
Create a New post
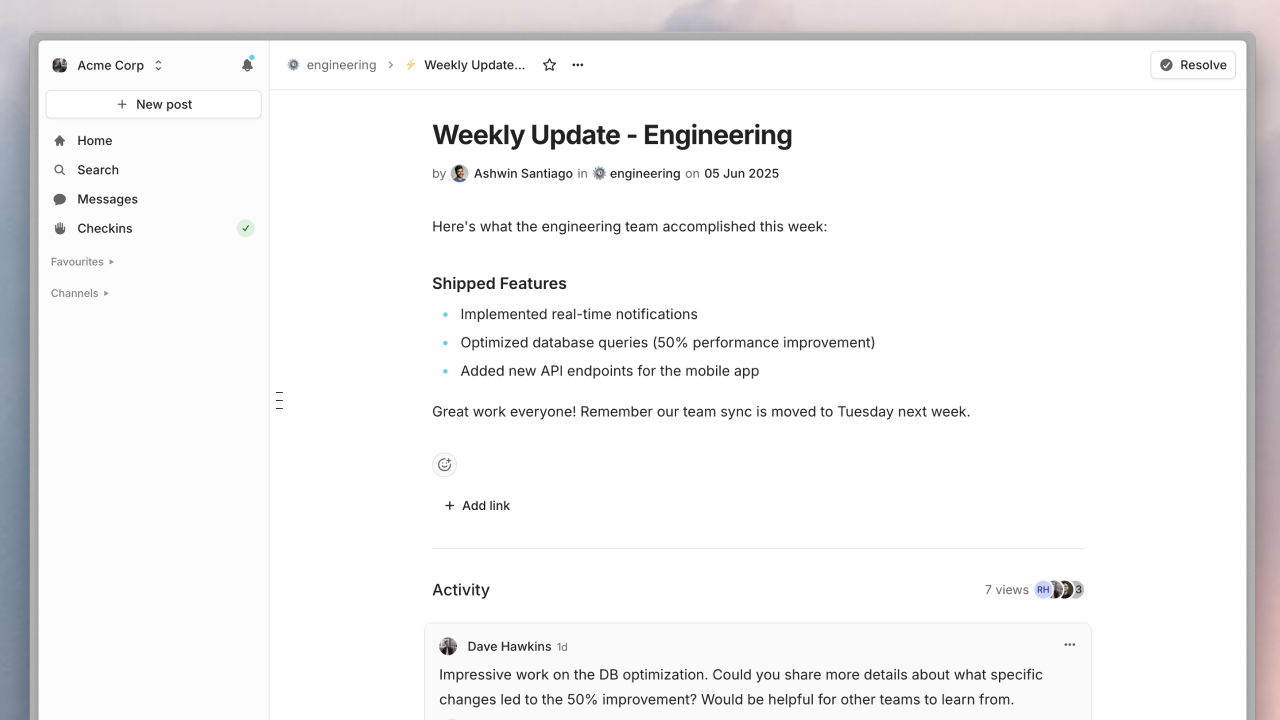[x=154, y=104]
